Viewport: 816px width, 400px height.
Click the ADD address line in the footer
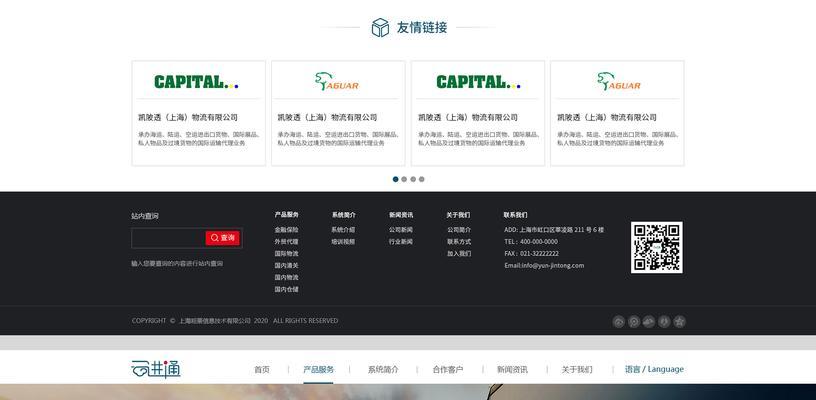pos(554,229)
